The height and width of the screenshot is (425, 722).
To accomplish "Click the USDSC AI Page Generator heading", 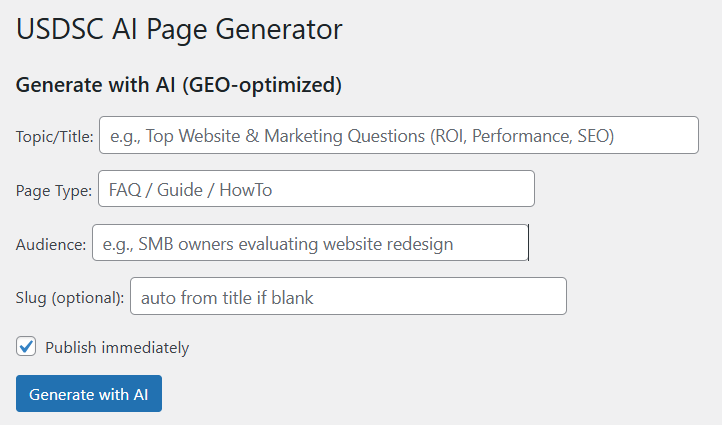I will coord(179,30).
